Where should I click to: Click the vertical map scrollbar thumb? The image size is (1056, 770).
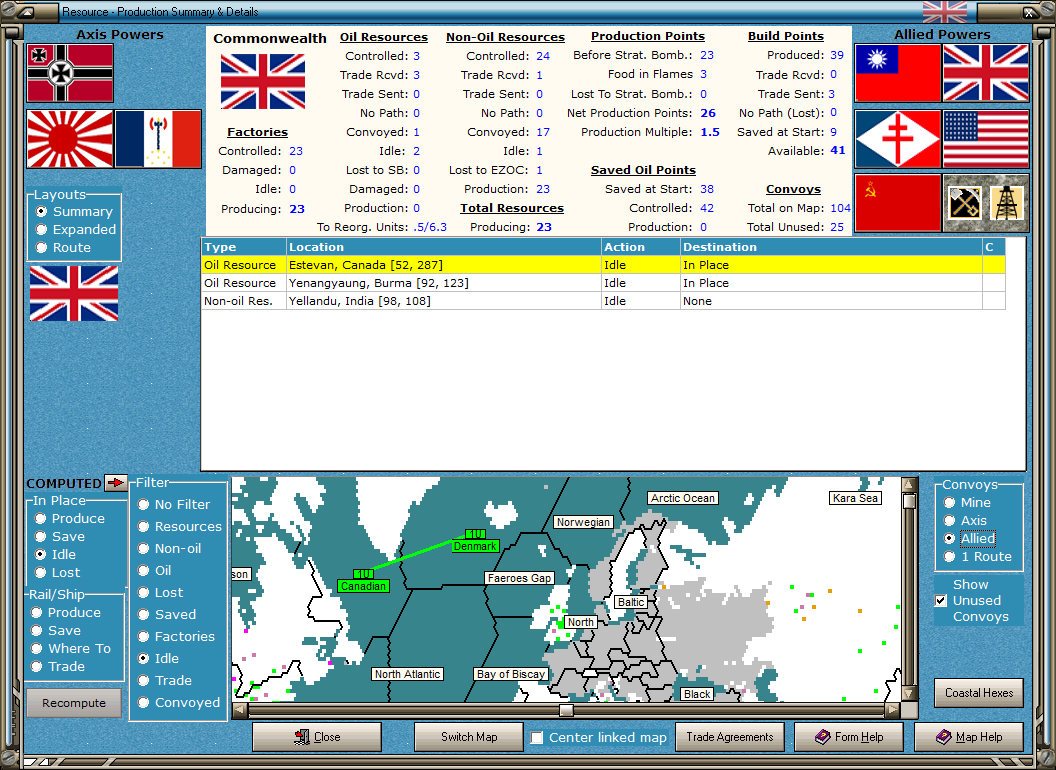[x=909, y=501]
